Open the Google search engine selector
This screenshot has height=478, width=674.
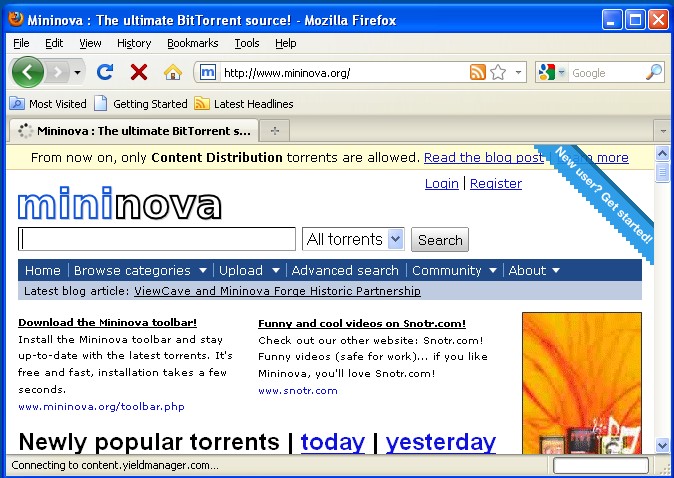point(553,72)
